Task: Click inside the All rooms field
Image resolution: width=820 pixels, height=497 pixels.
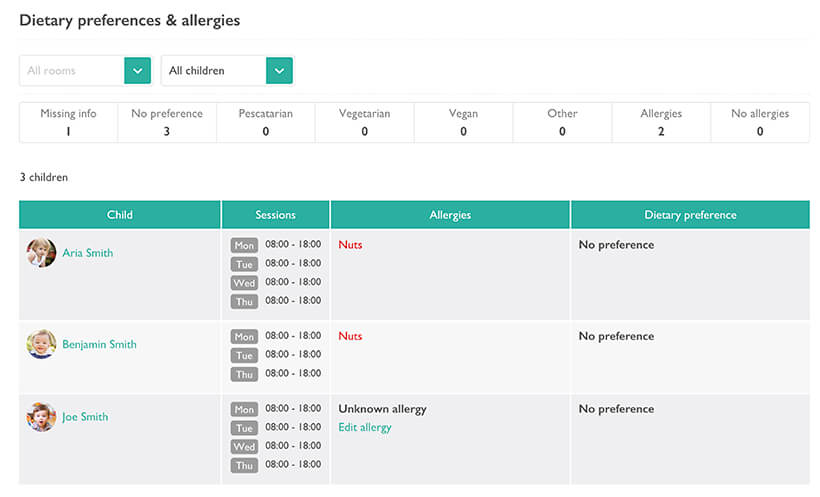Action: 71,71
